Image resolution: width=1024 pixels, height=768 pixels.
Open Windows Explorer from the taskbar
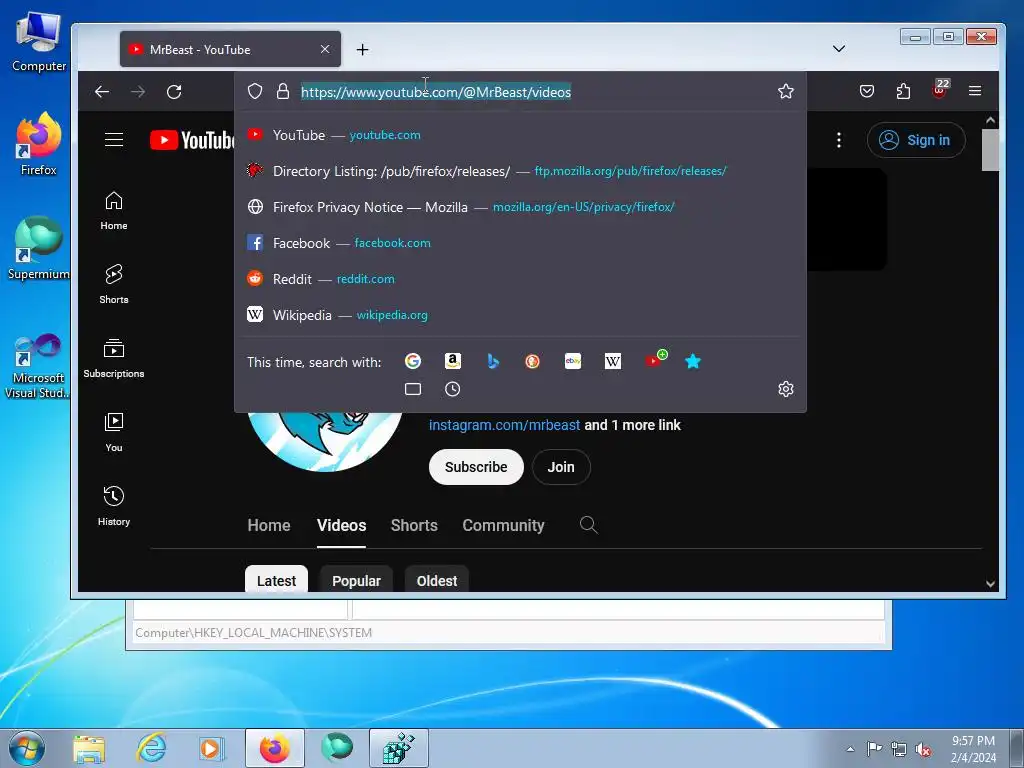coord(89,748)
